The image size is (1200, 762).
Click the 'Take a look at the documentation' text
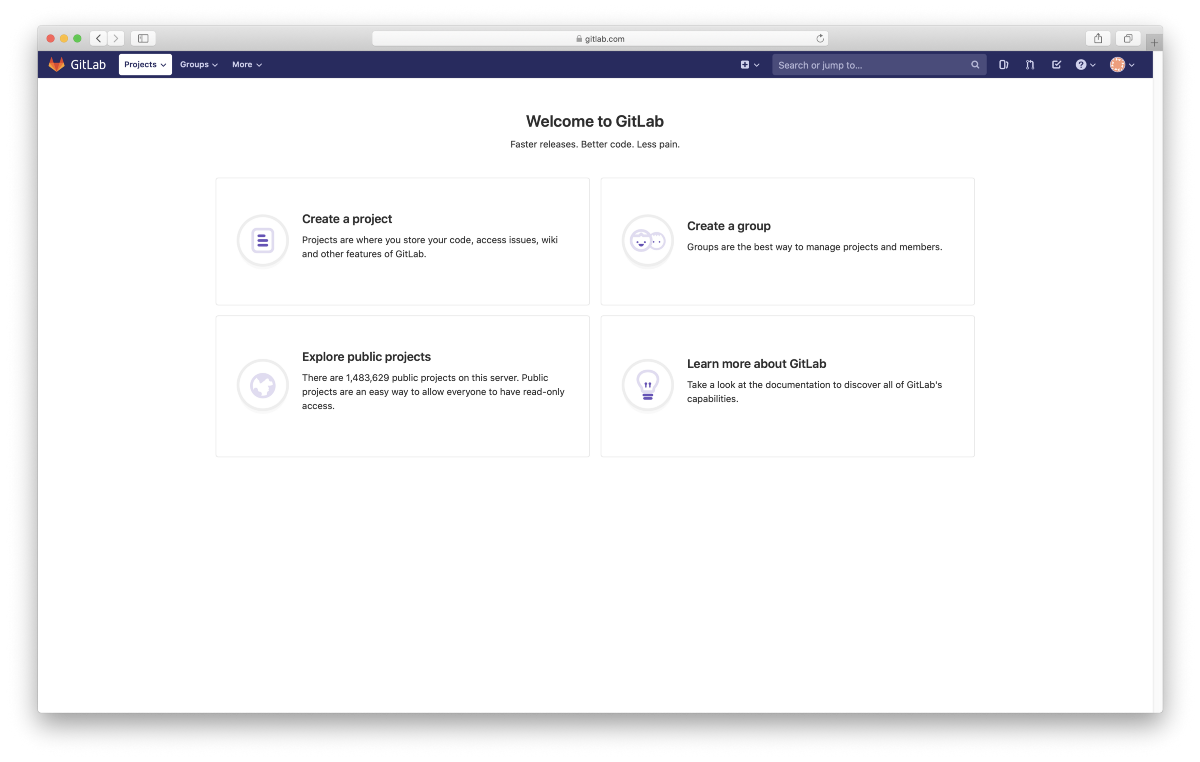pos(814,392)
